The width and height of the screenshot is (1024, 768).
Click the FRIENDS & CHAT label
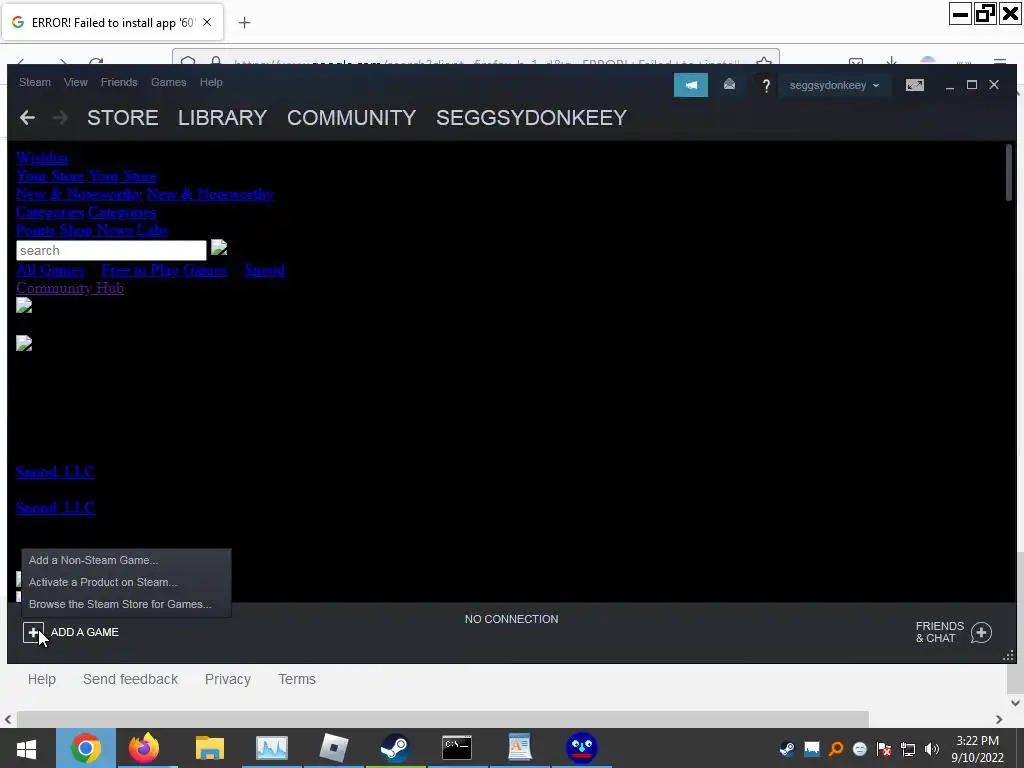pos(940,632)
